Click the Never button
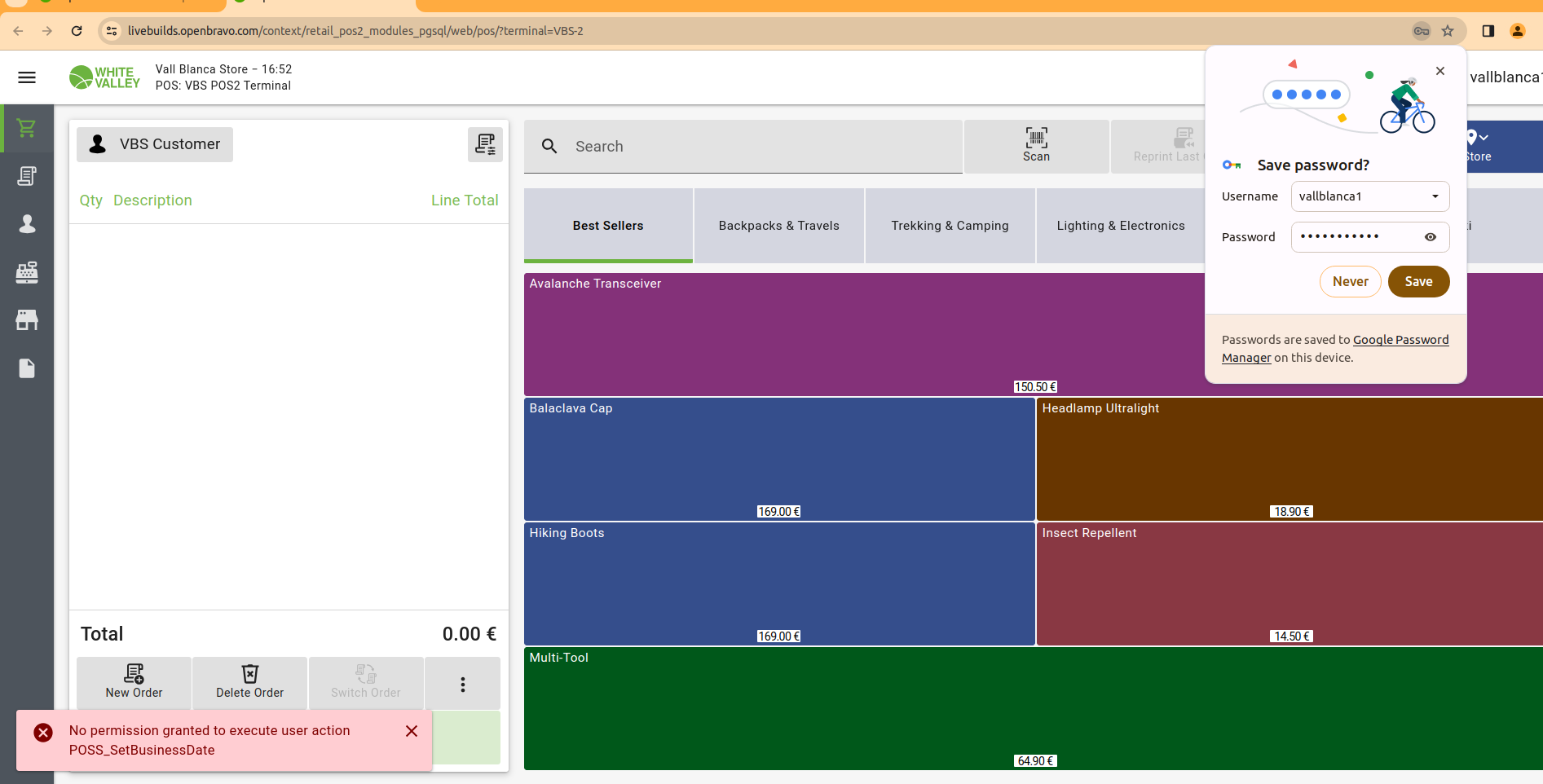Screen dimensions: 1543x784 [x=1350, y=281]
